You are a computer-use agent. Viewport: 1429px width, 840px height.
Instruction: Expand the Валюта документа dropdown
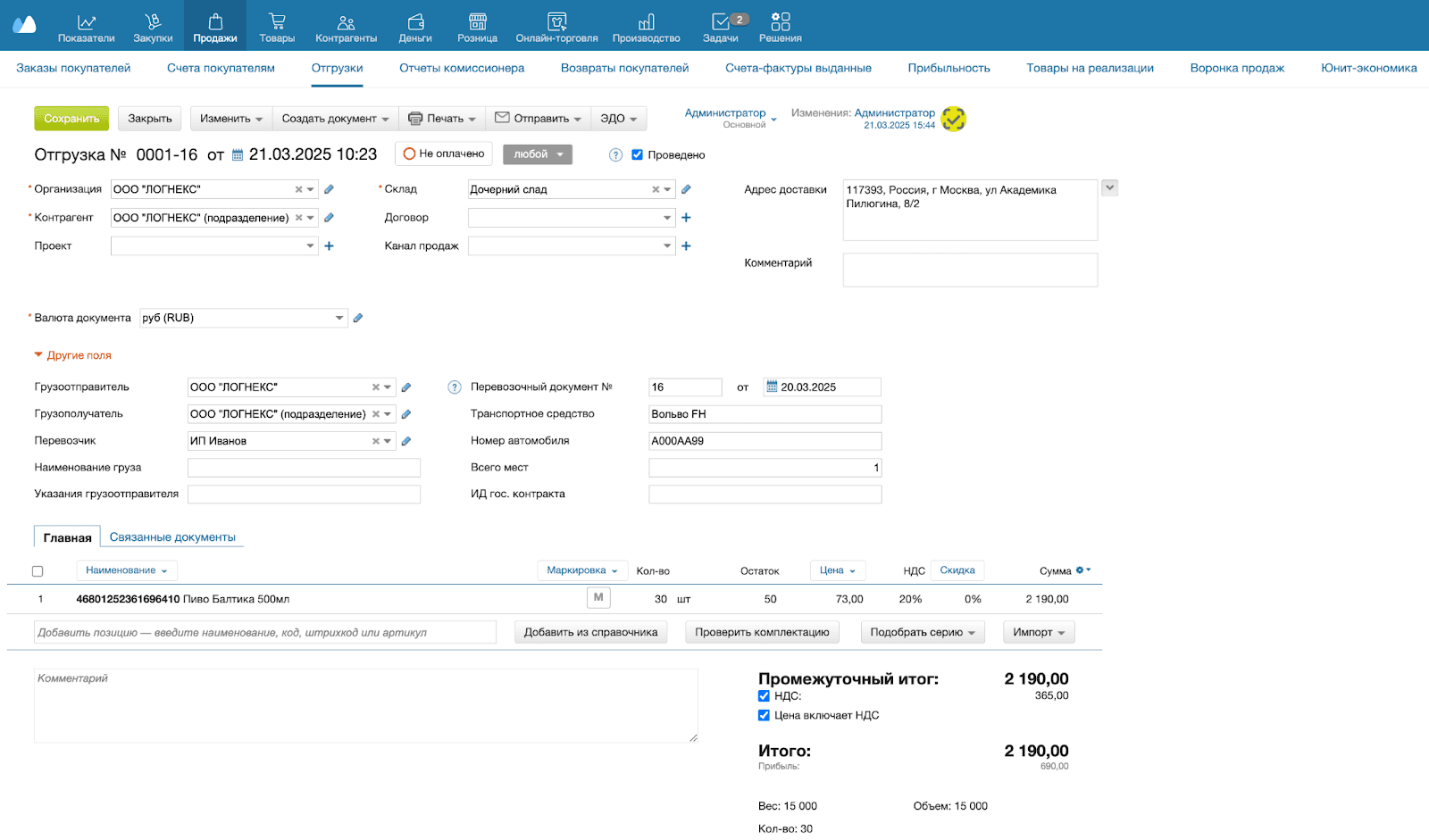coord(339,318)
